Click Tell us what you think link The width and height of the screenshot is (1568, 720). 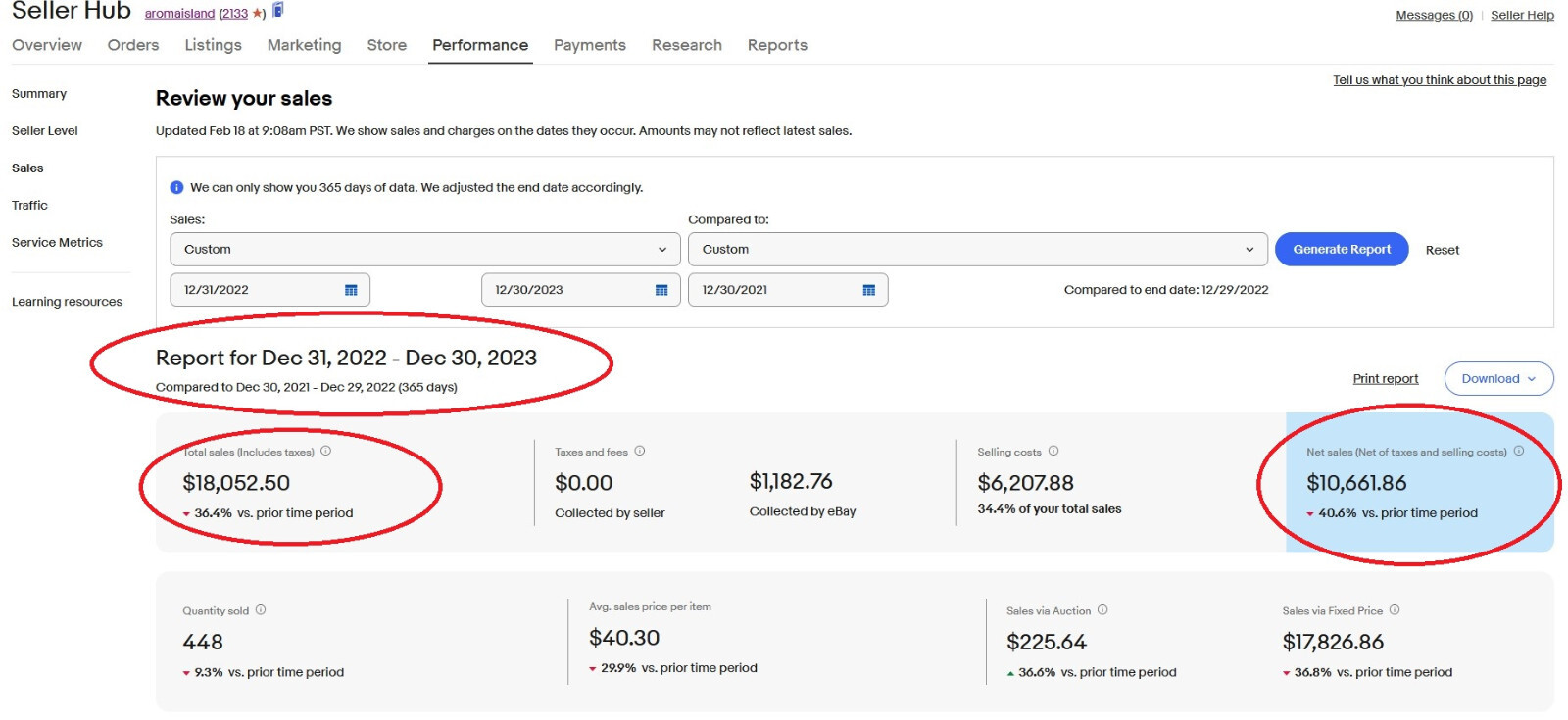[x=1440, y=80]
